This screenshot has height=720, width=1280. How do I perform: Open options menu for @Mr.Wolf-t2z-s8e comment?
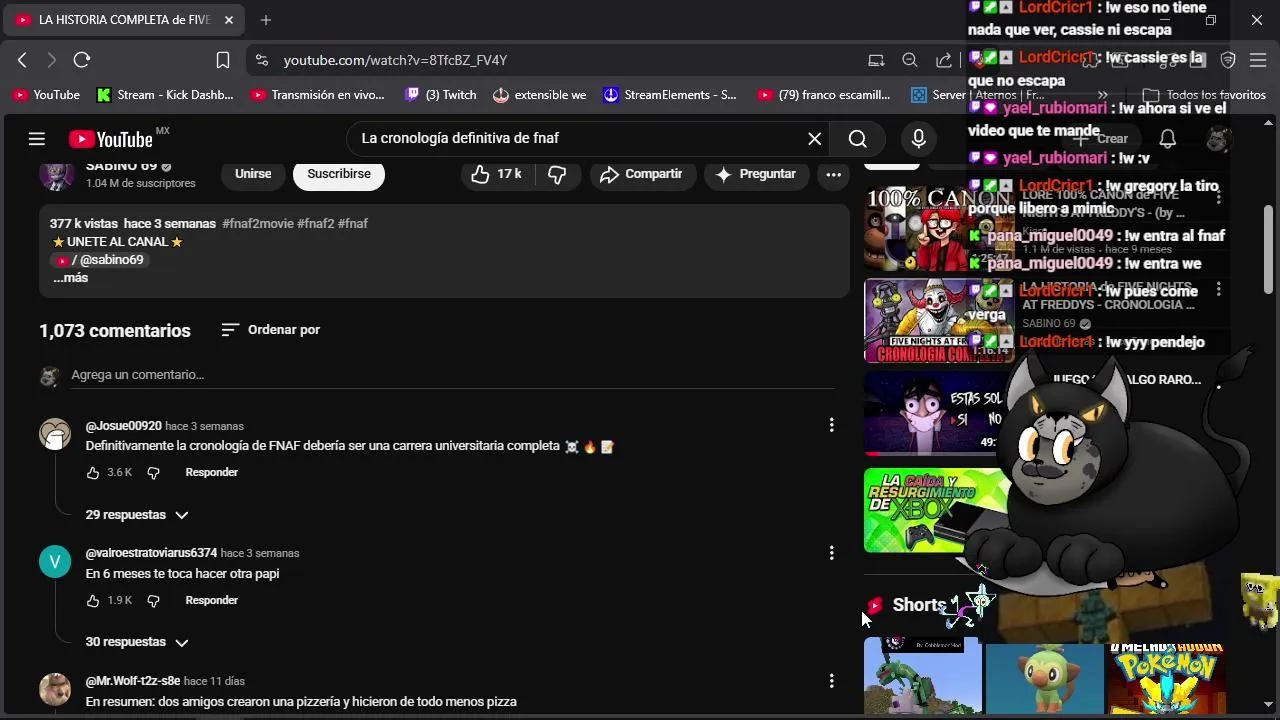click(x=831, y=681)
